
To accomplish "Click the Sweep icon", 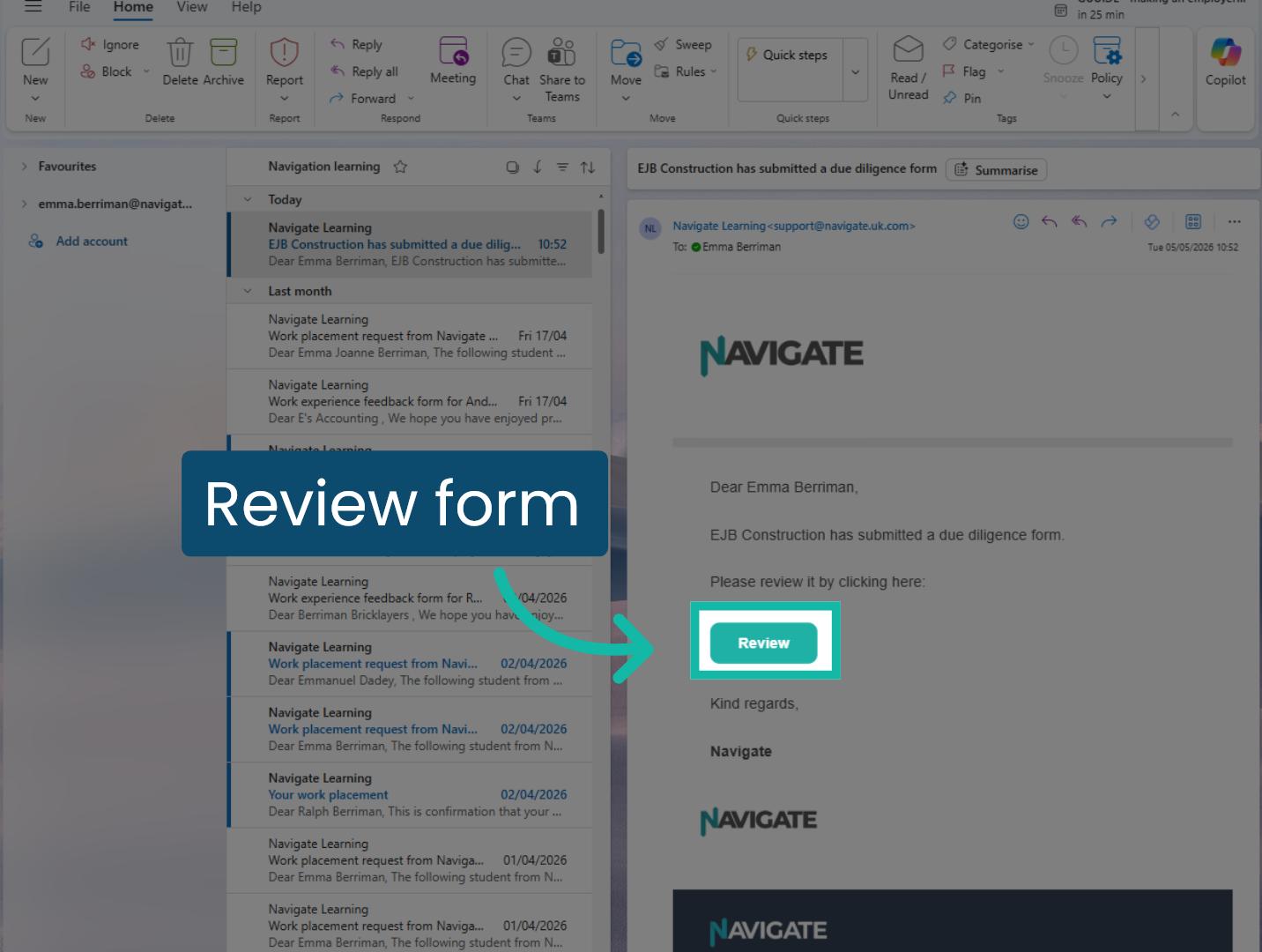I will tap(661, 44).
